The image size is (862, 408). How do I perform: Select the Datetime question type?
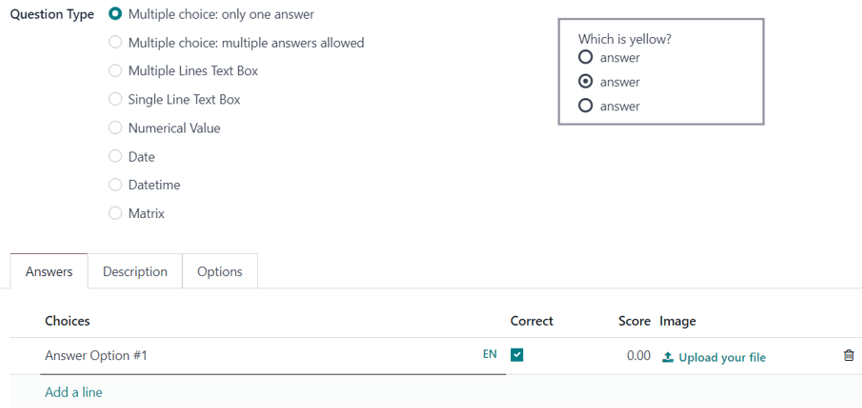click(116, 185)
